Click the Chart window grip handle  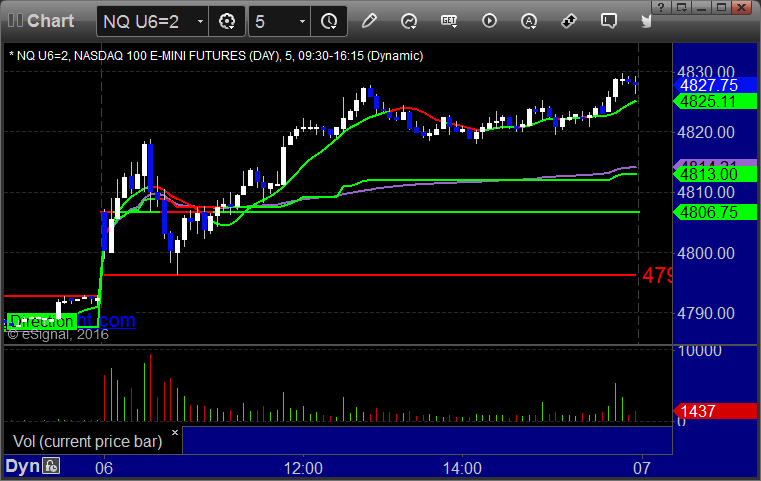[x=15, y=21]
